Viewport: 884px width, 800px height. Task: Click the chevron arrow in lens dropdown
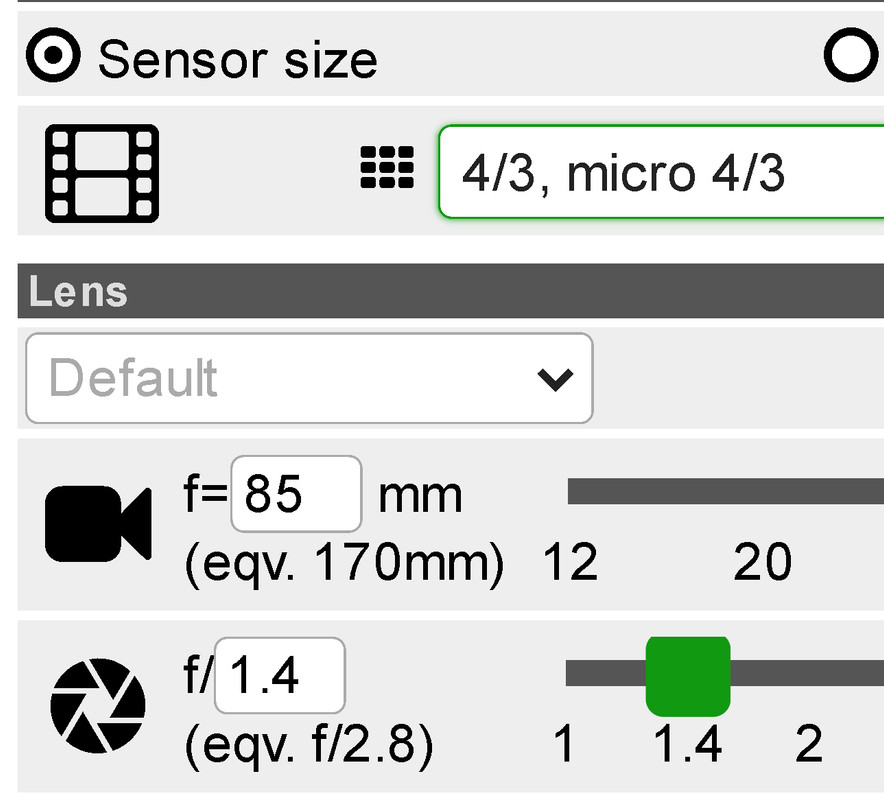[x=554, y=379]
